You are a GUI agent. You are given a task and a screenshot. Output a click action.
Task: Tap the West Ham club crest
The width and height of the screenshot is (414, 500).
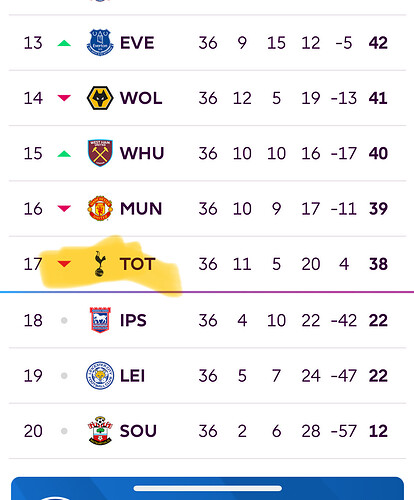(100, 153)
